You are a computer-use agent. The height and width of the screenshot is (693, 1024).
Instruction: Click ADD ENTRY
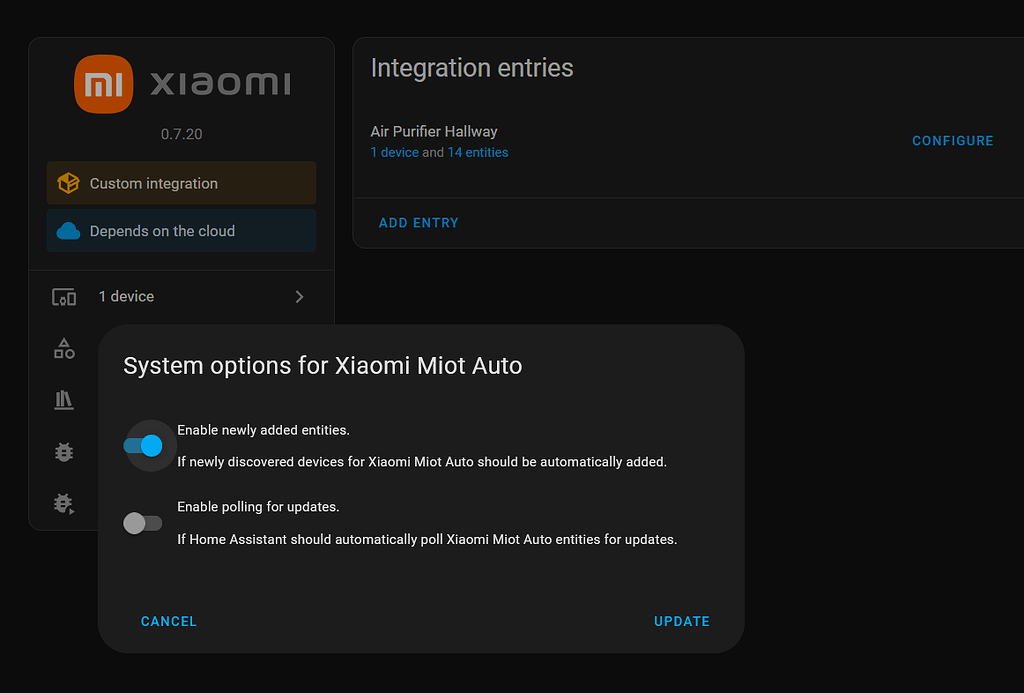[x=419, y=222]
